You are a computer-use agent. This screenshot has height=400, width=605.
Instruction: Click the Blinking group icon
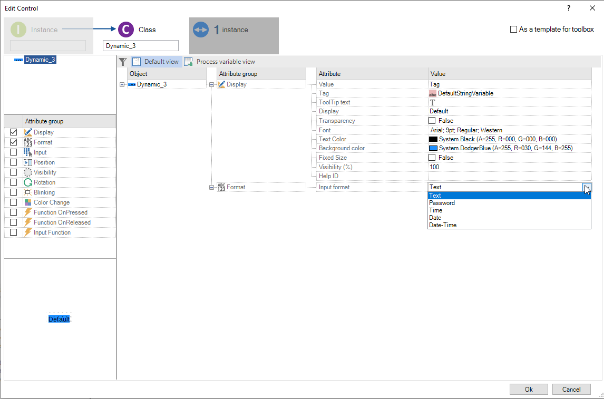coord(28,192)
